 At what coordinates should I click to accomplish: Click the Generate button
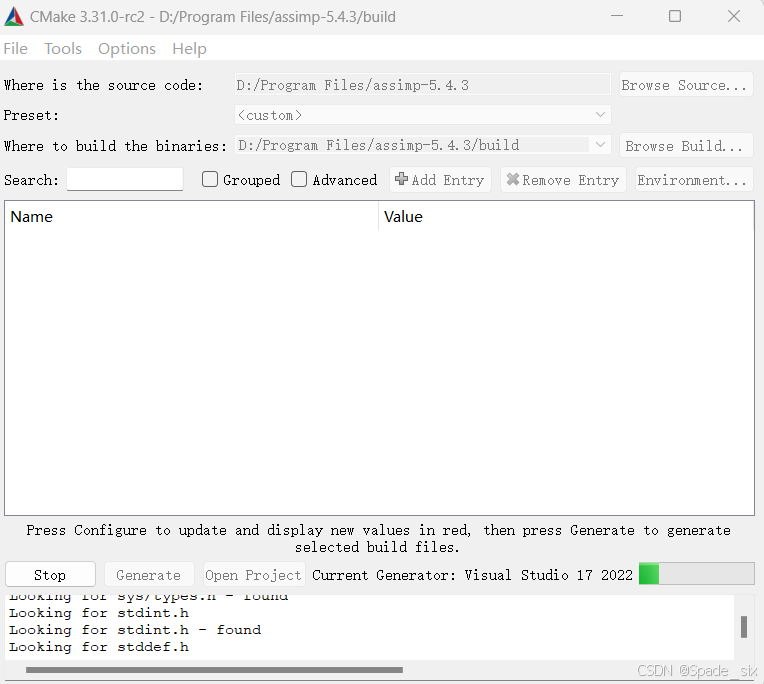149,574
